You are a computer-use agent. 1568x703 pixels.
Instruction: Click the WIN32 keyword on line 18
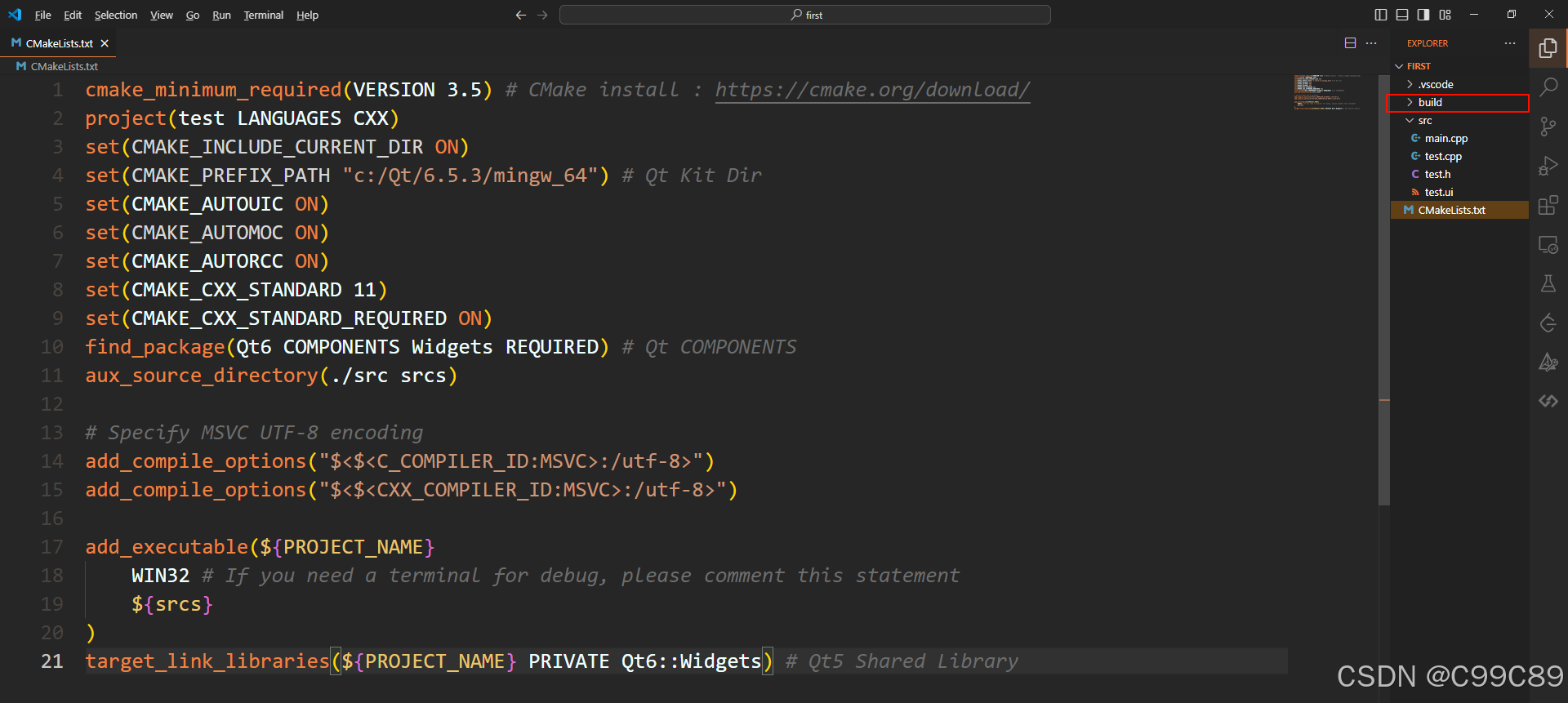tap(160, 576)
